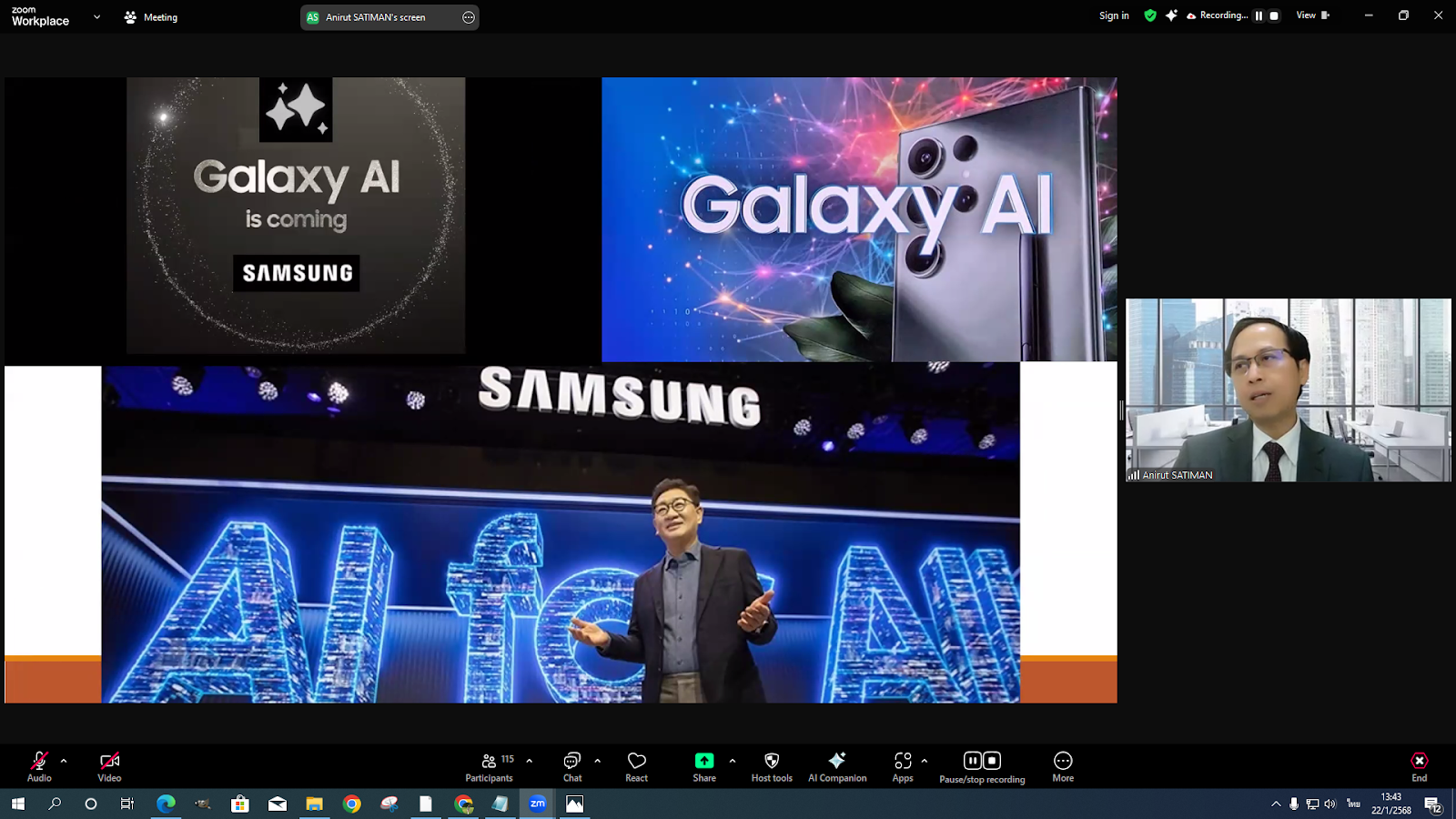The image size is (1456, 819).
Task: Open network settings from system tray
Action: click(x=1312, y=804)
